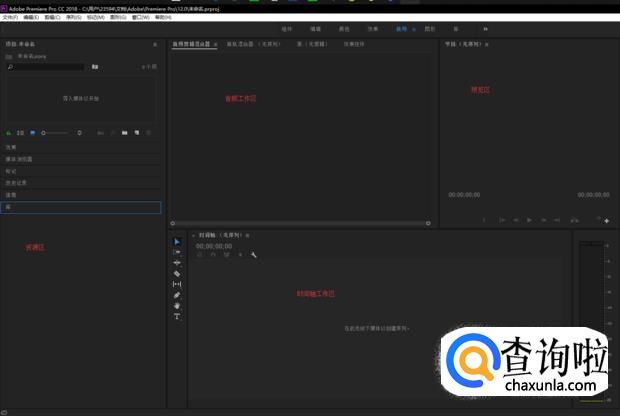Switch Project panel to list view
The width and height of the screenshot is (620, 416).
pos(21,133)
